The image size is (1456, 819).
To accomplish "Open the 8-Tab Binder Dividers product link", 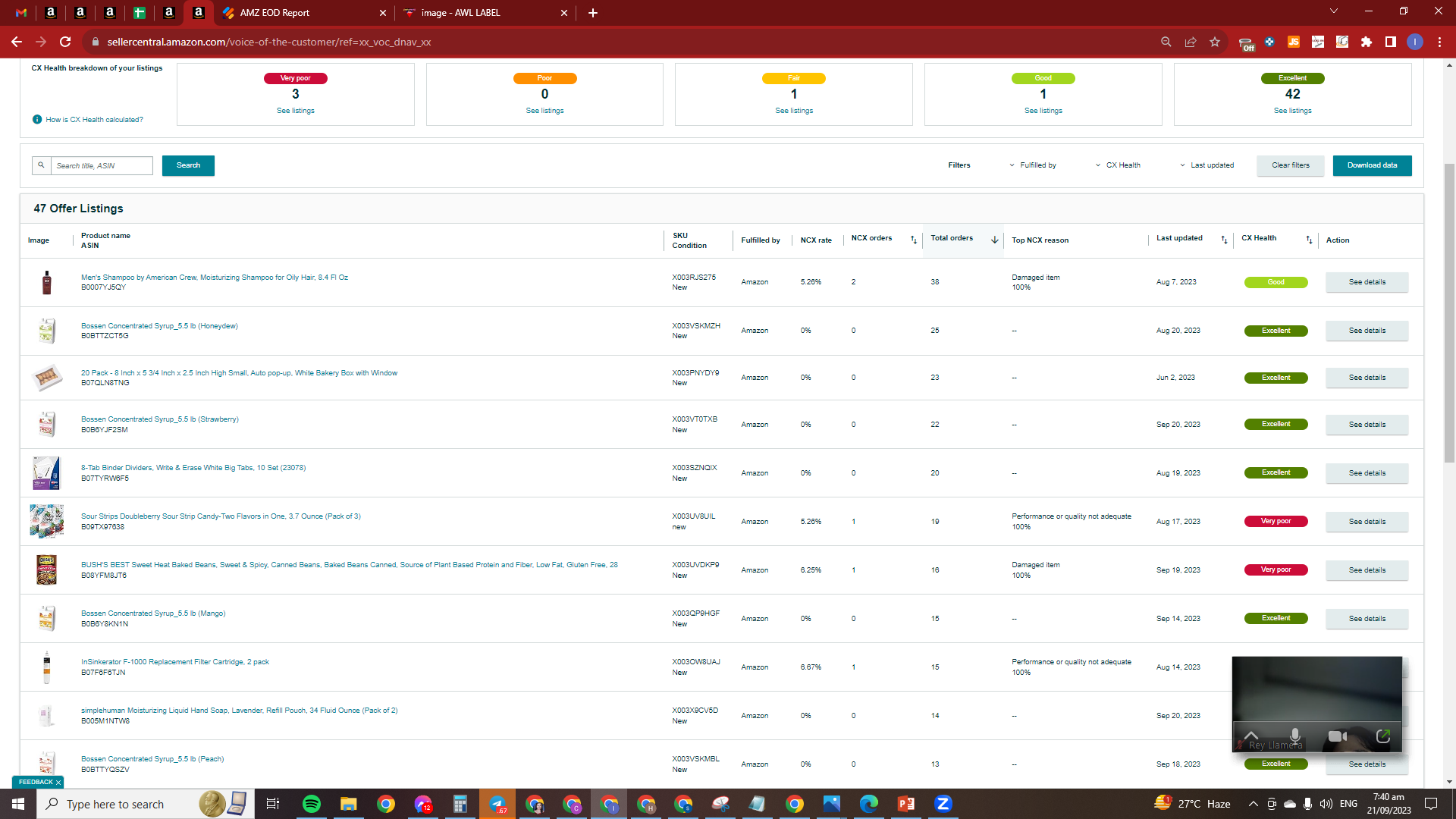I will point(193,468).
